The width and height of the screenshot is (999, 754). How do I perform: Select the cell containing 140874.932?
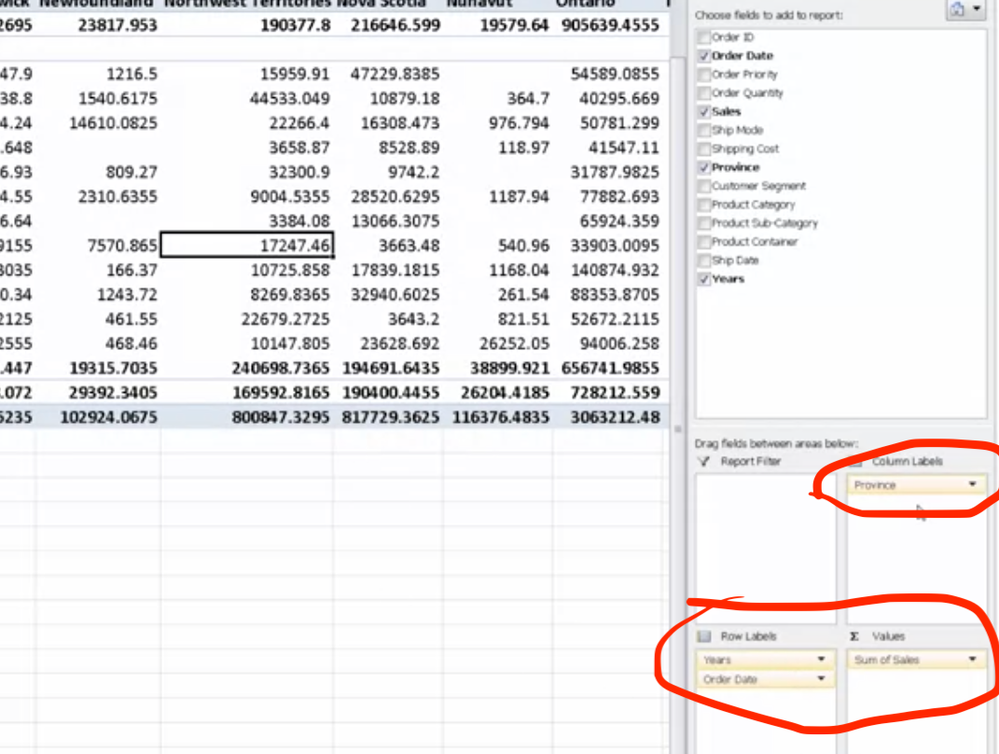coord(608,270)
